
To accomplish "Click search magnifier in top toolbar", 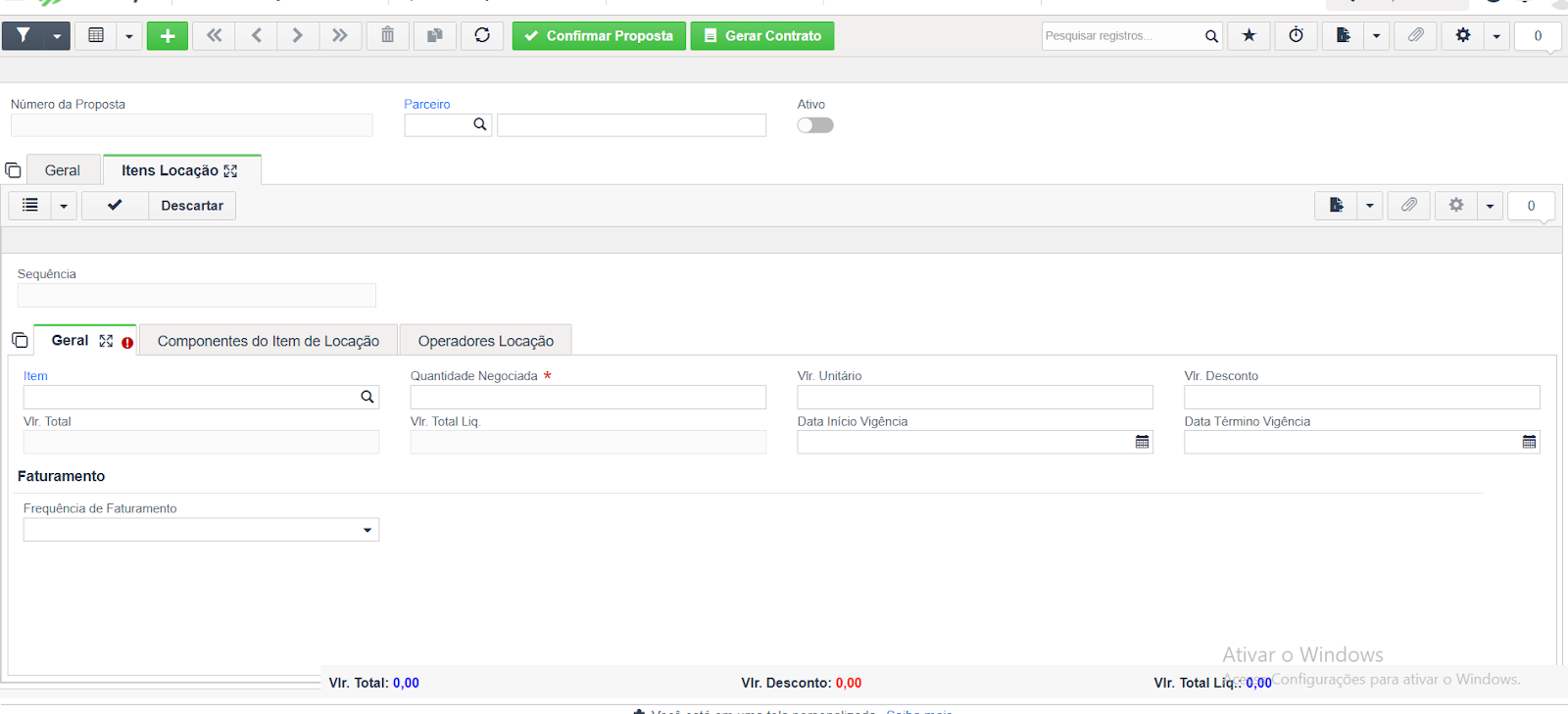I will tap(1212, 36).
